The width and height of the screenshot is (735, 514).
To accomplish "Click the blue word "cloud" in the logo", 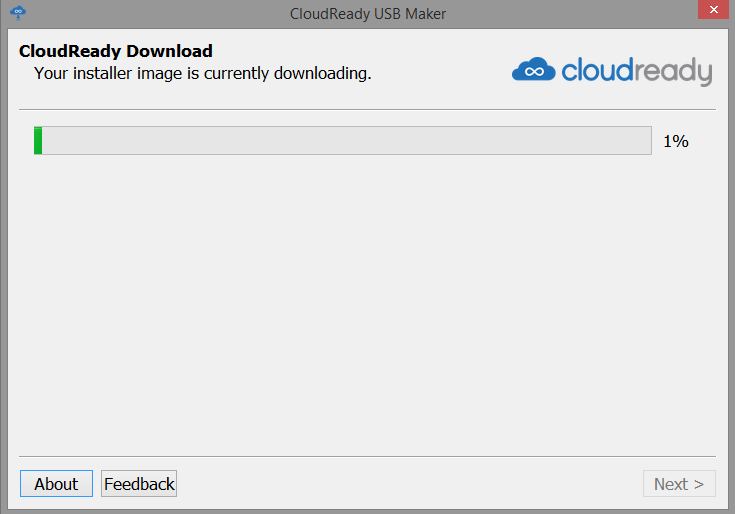I will 598,70.
